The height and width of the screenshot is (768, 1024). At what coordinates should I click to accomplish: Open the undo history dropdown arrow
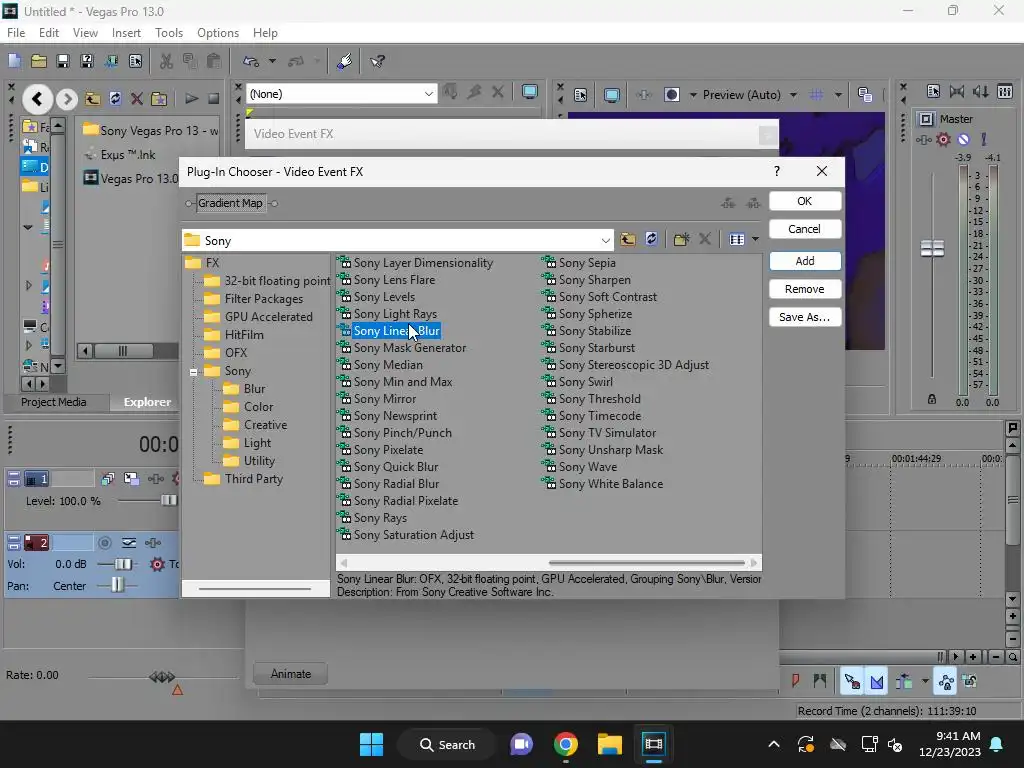(x=272, y=61)
